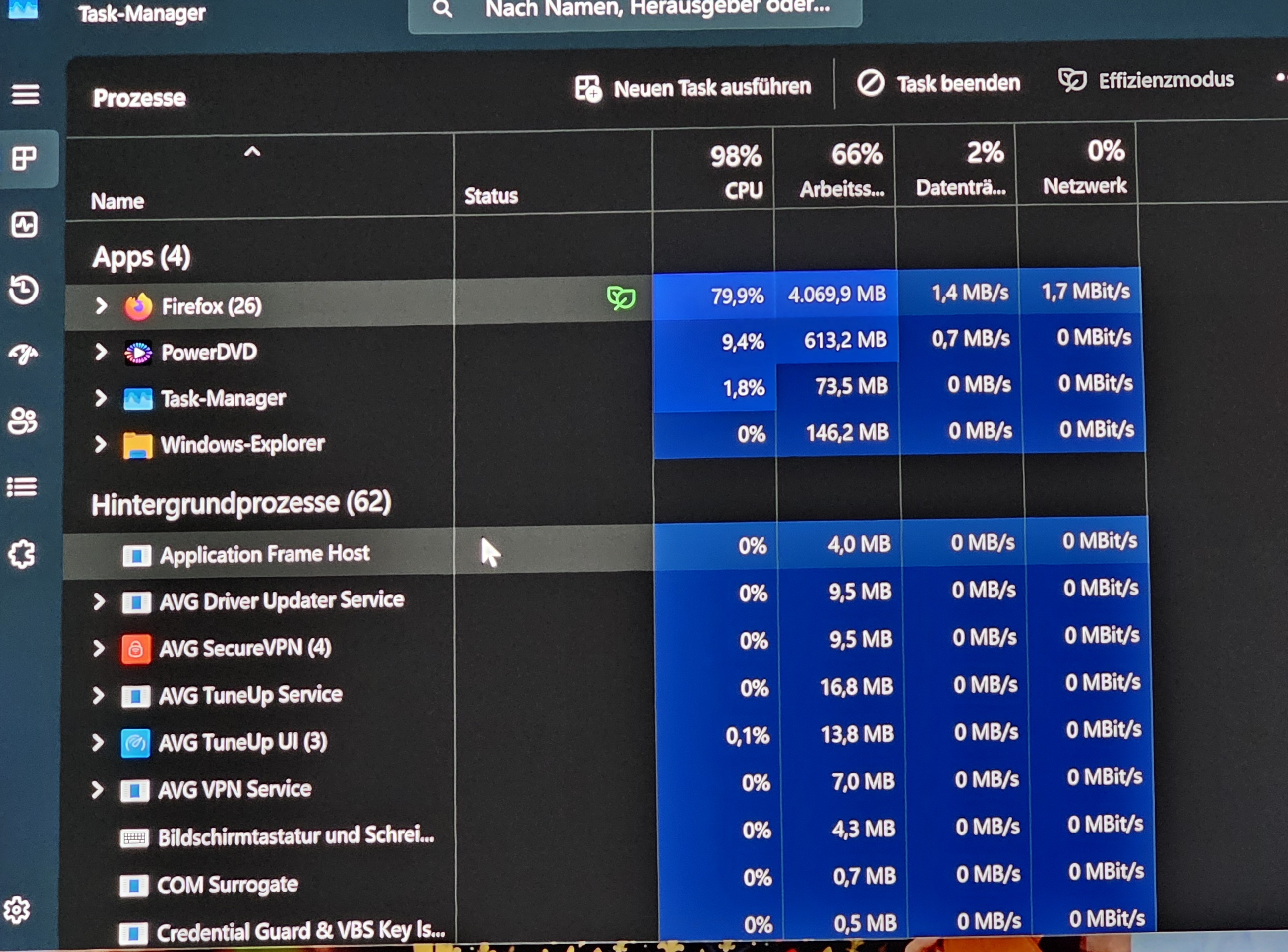
Task: Click the Task beenden button
Action: [939, 84]
